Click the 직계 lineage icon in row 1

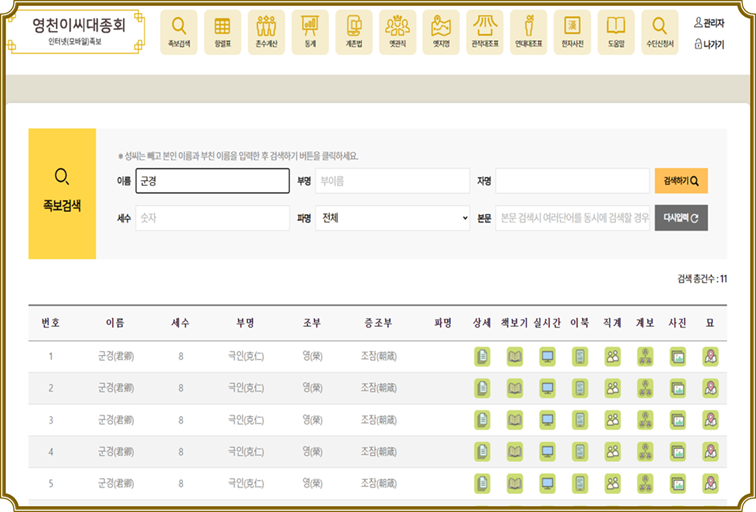click(613, 357)
